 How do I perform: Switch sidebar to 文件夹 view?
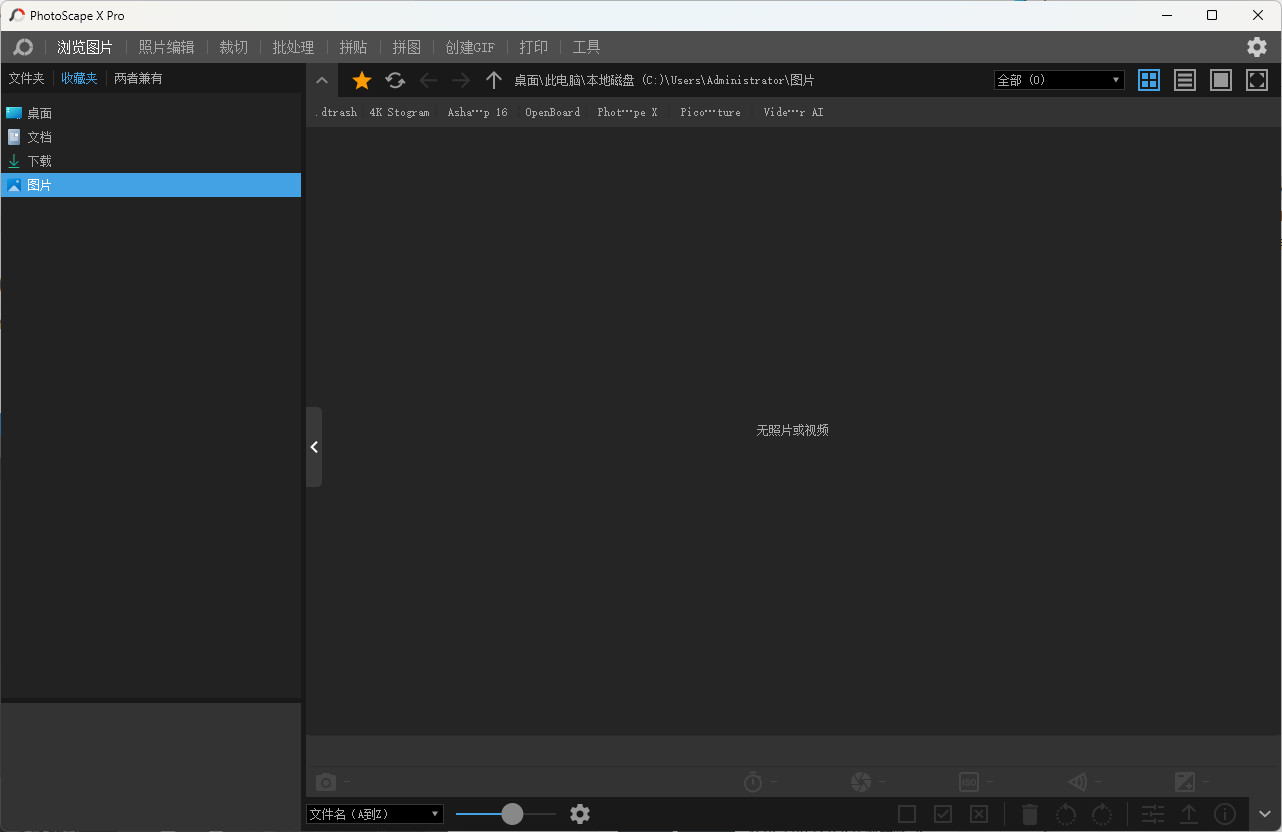point(27,78)
